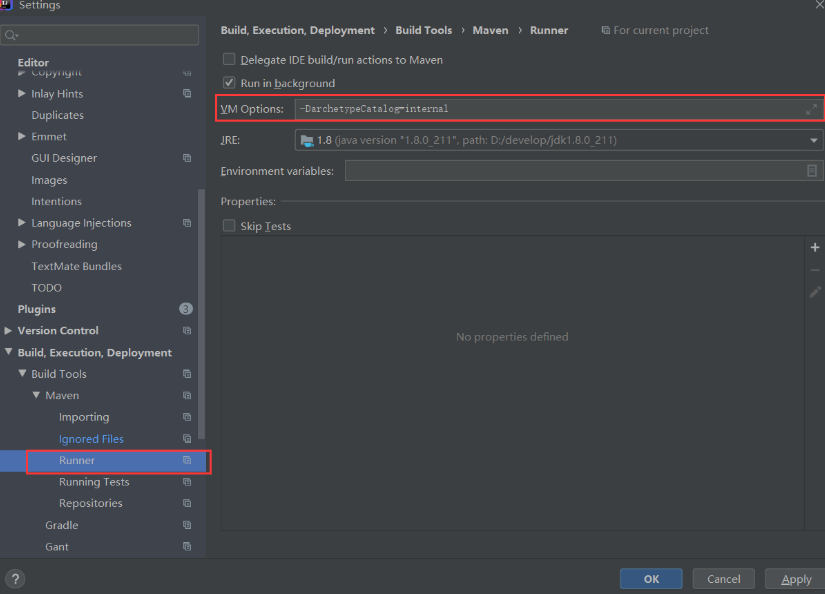Open Importing under Maven
The width and height of the screenshot is (825, 594).
pos(84,417)
